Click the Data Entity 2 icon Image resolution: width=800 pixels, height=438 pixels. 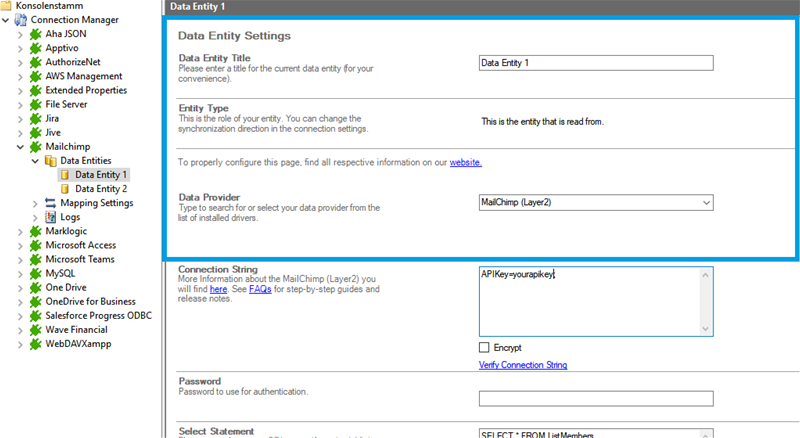[x=66, y=188]
